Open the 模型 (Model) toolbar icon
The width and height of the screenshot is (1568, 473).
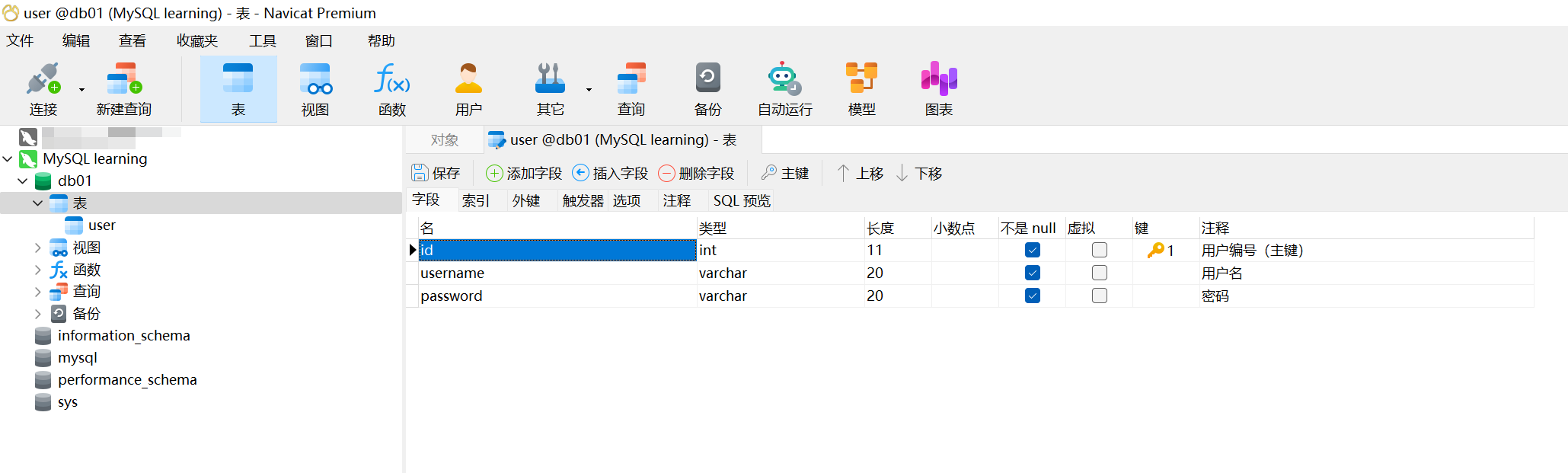point(861,89)
